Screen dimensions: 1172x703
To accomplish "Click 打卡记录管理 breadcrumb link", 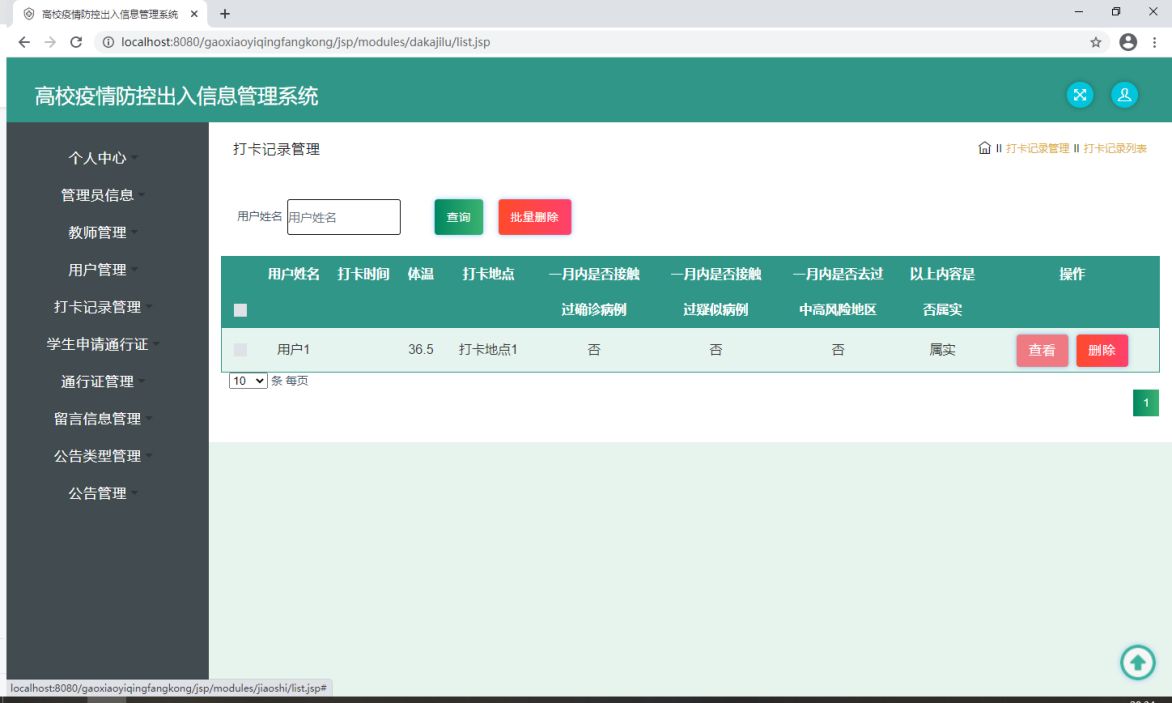I will coord(1037,148).
